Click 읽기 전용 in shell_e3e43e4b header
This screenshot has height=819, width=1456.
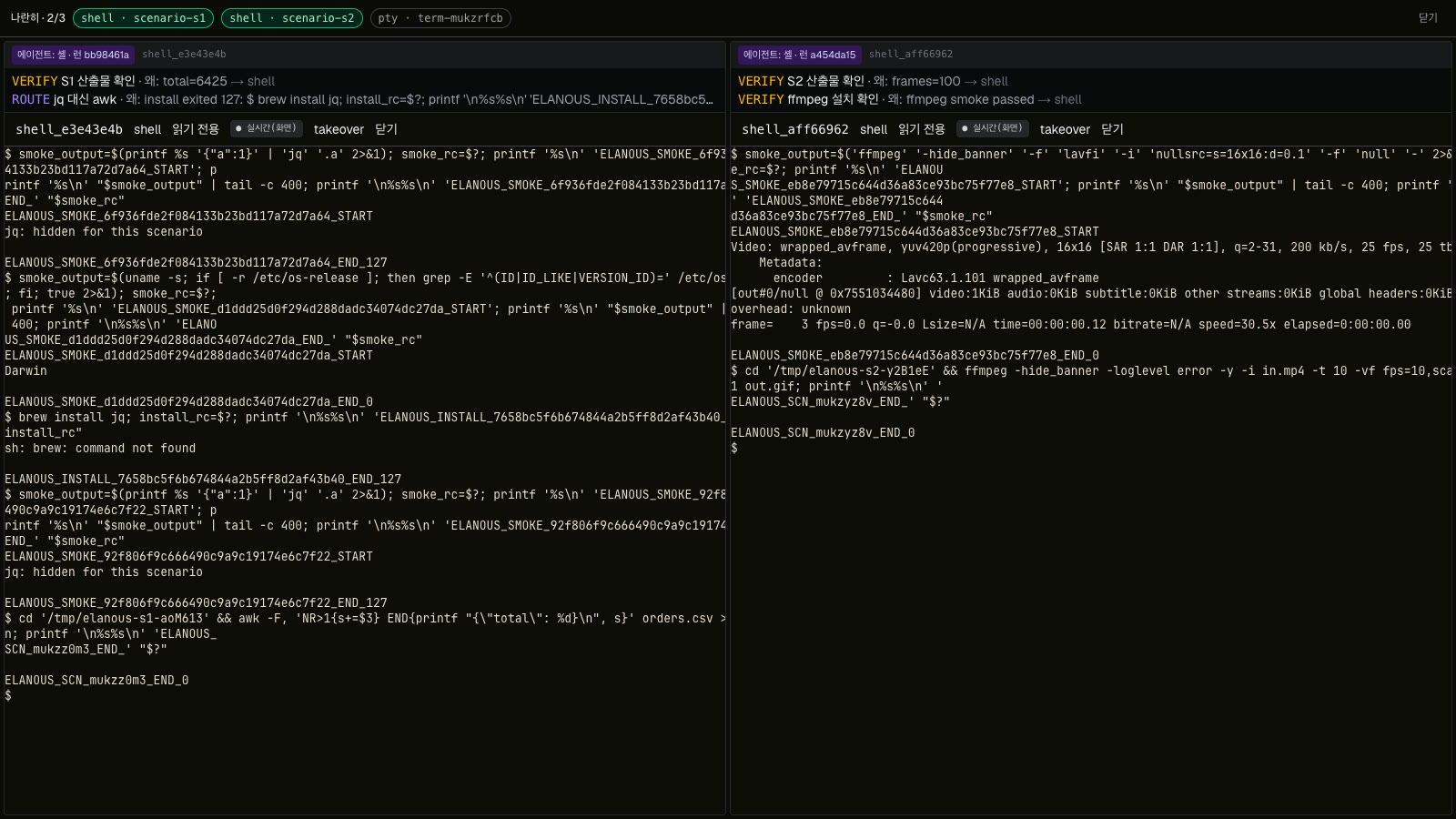[196, 129]
